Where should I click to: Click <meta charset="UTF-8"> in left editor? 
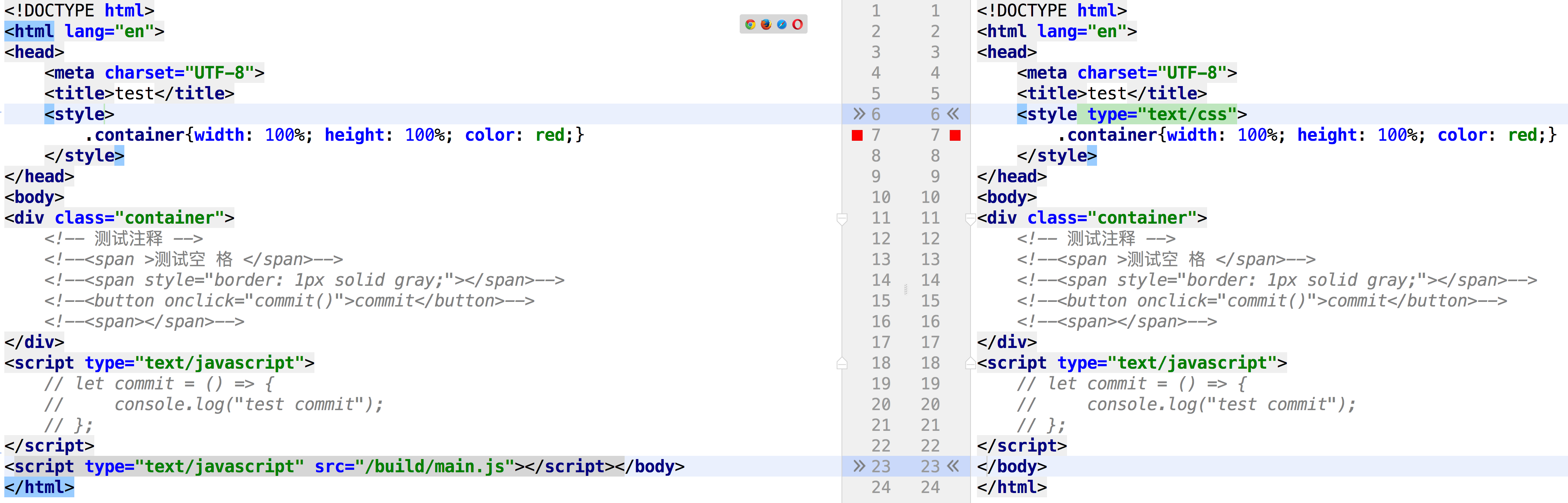(154, 73)
